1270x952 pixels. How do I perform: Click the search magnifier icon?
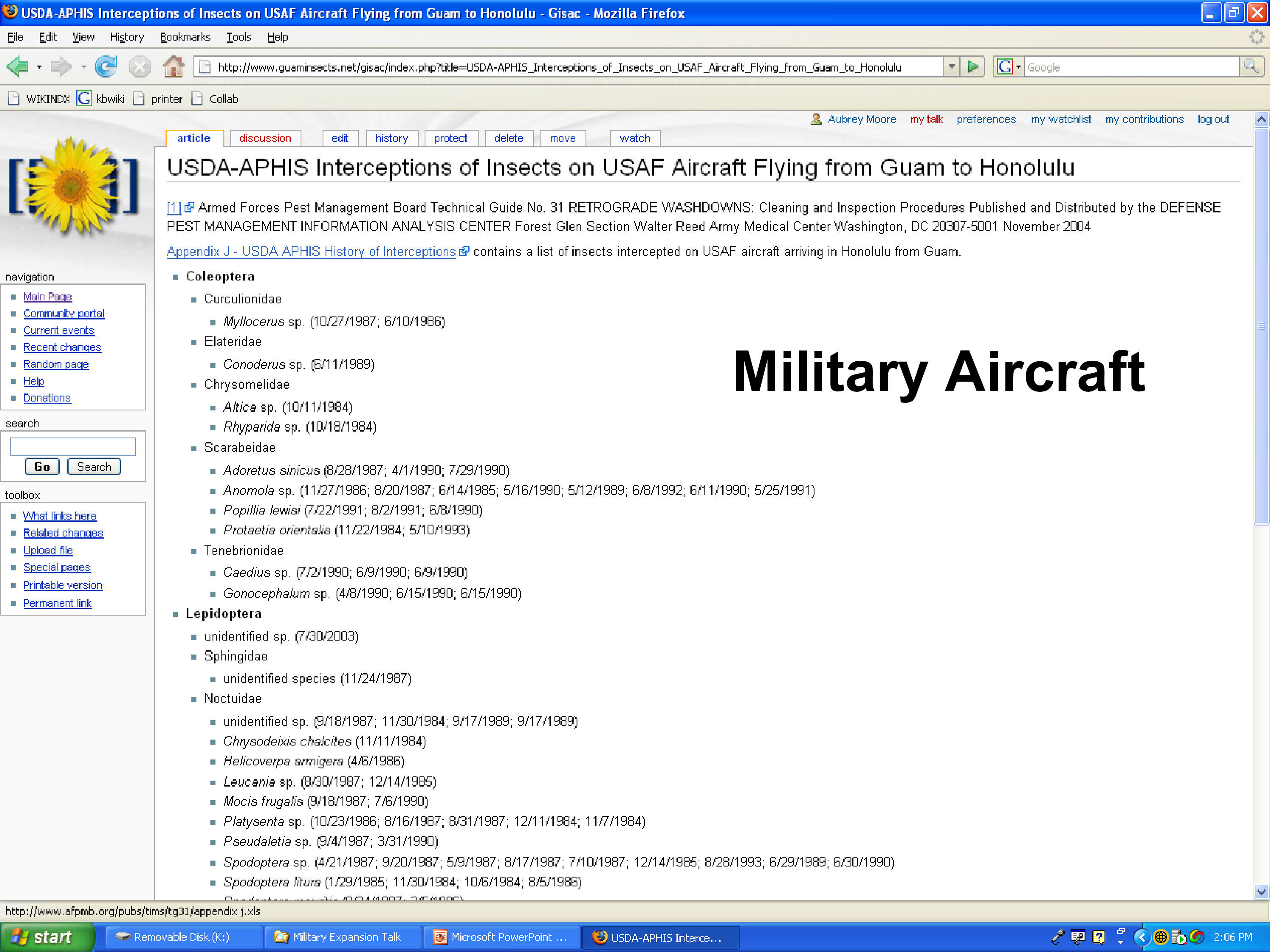(x=1251, y=67)
